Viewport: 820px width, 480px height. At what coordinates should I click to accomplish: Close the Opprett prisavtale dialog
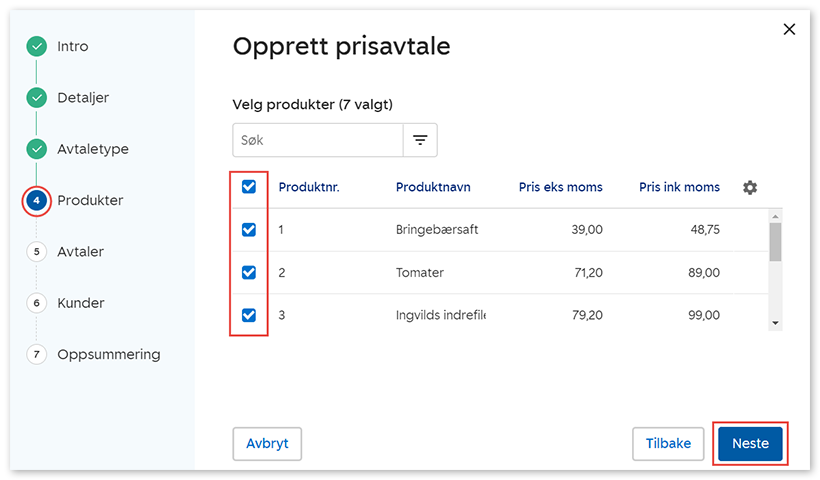pos(789,29)
